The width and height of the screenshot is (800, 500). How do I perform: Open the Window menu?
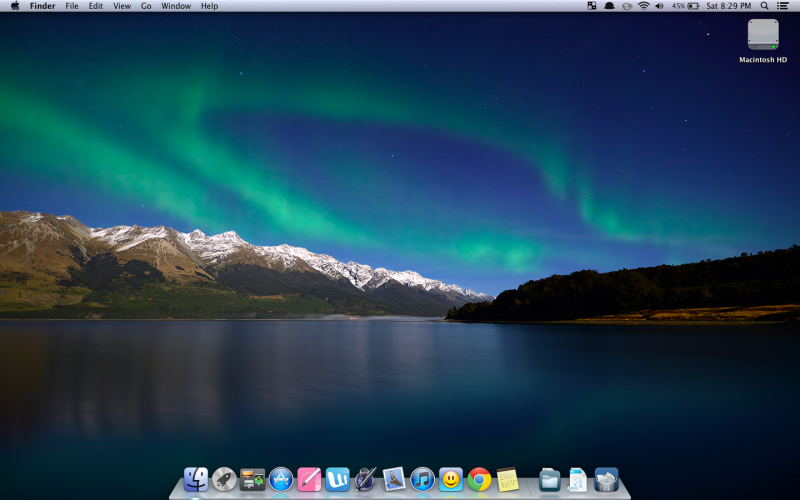pyautogui.click(x=176, y=6)
